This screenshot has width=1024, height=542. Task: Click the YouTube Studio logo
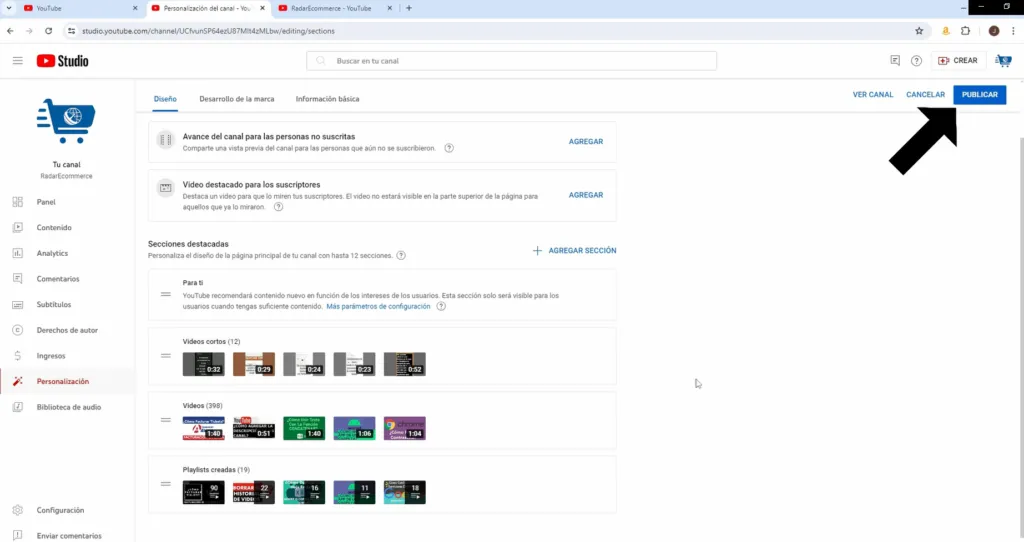coord(63,61)
